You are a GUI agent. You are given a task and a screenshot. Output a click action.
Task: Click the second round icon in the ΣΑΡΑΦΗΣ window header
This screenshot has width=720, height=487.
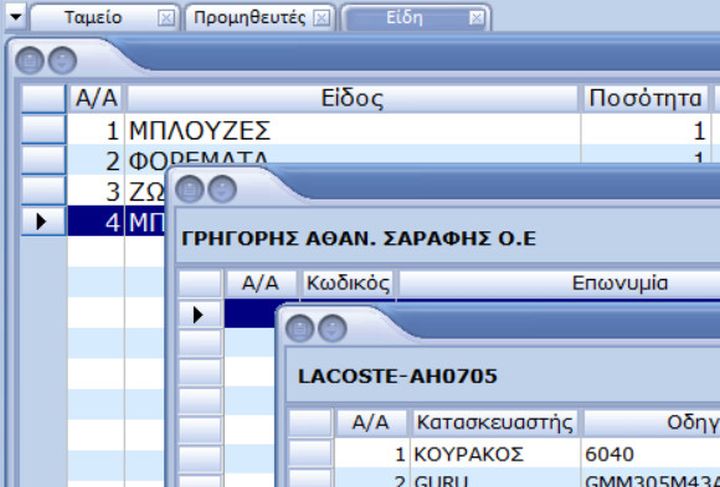(x=222, y=189)
